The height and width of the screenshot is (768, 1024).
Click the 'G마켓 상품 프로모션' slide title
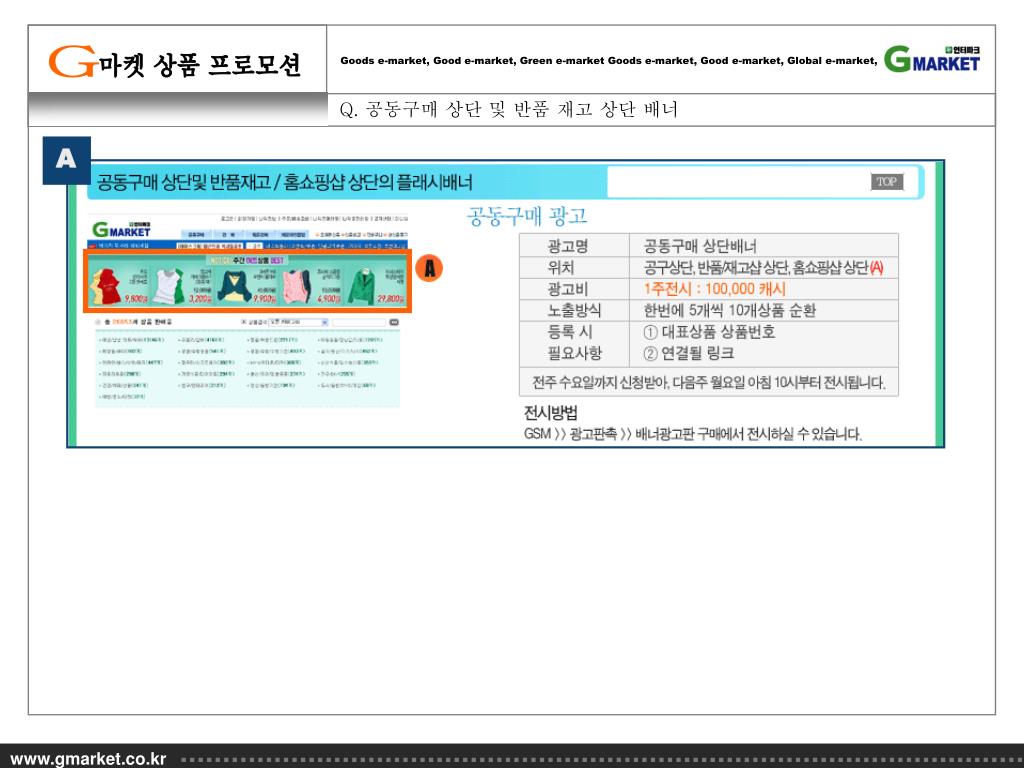click(174, 61)
